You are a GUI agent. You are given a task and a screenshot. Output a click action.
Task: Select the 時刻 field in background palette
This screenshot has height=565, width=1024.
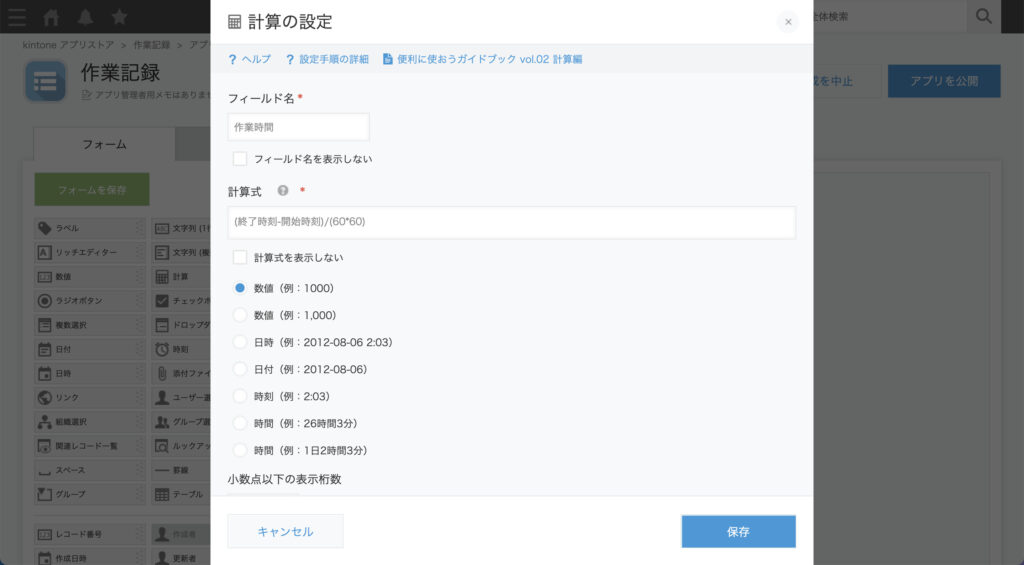pyautogui.click(x=181, y=349)
